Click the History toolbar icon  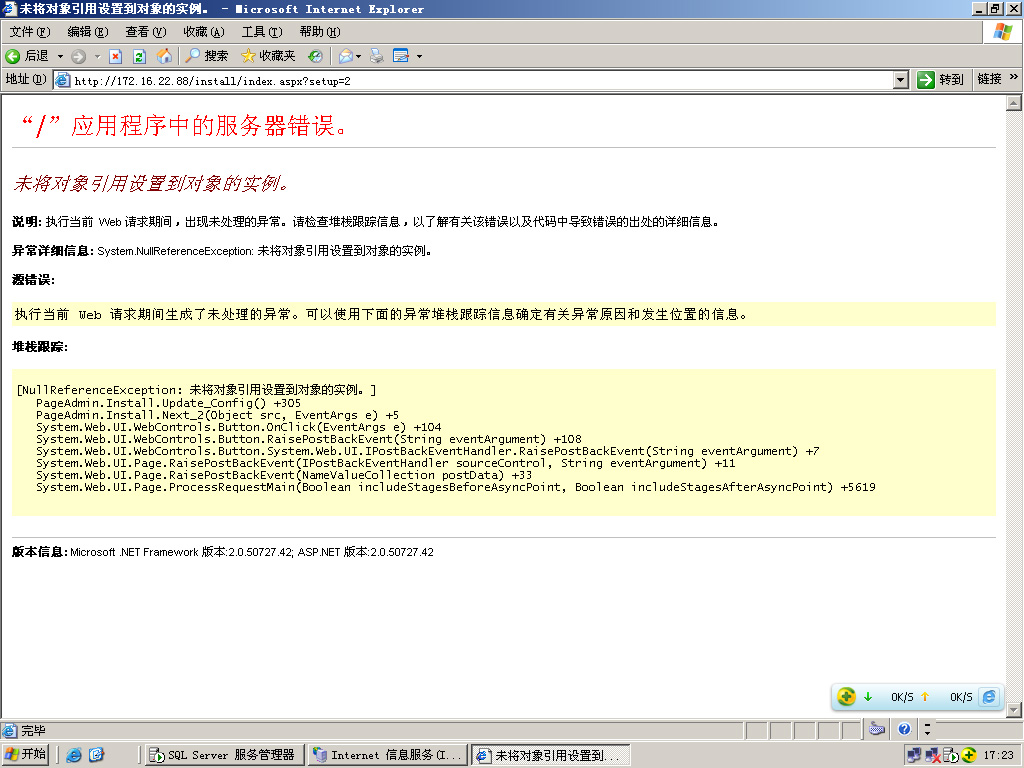click(315, 56)
